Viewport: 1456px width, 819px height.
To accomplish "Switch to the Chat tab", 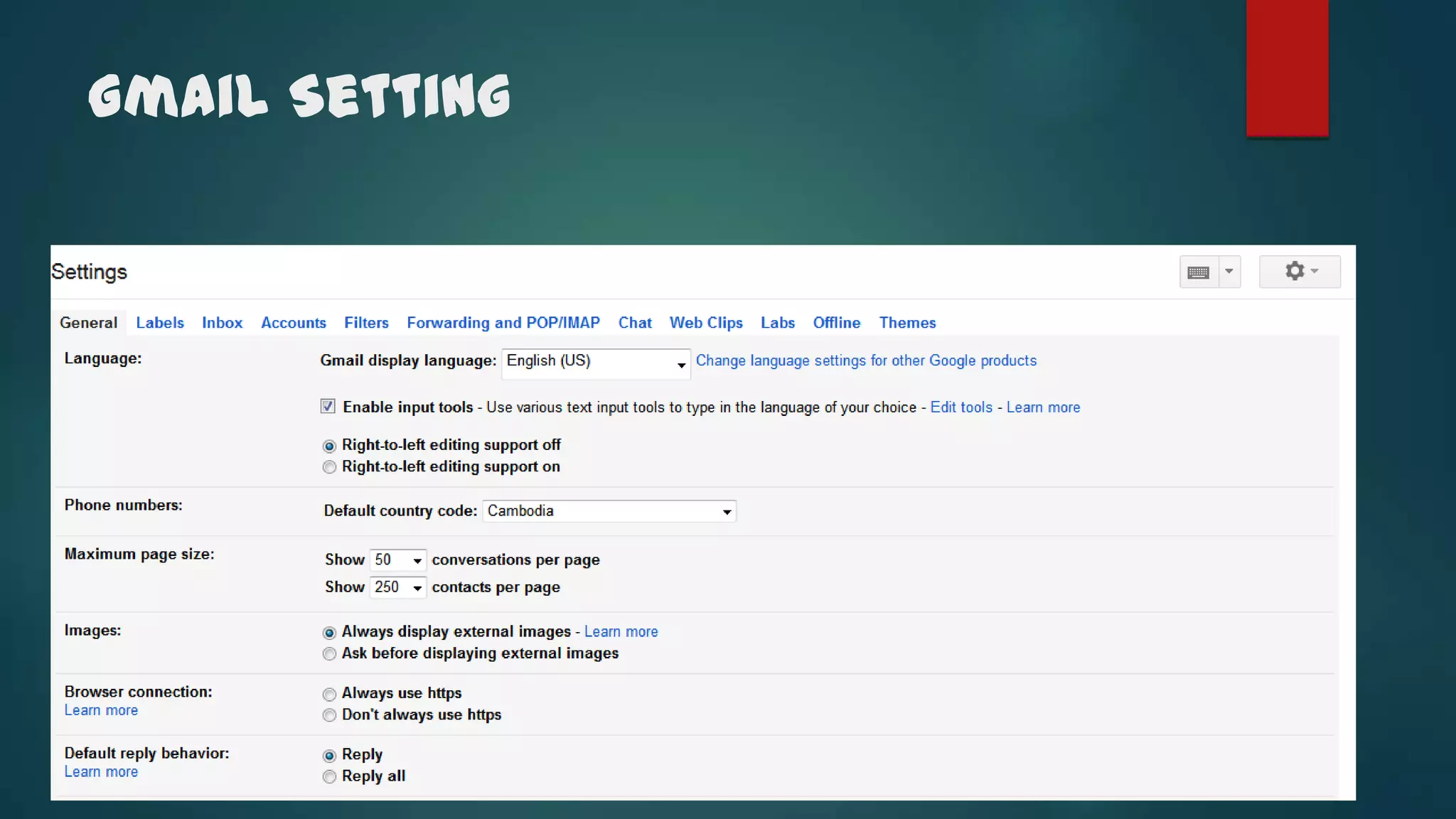I will [635, 323].
